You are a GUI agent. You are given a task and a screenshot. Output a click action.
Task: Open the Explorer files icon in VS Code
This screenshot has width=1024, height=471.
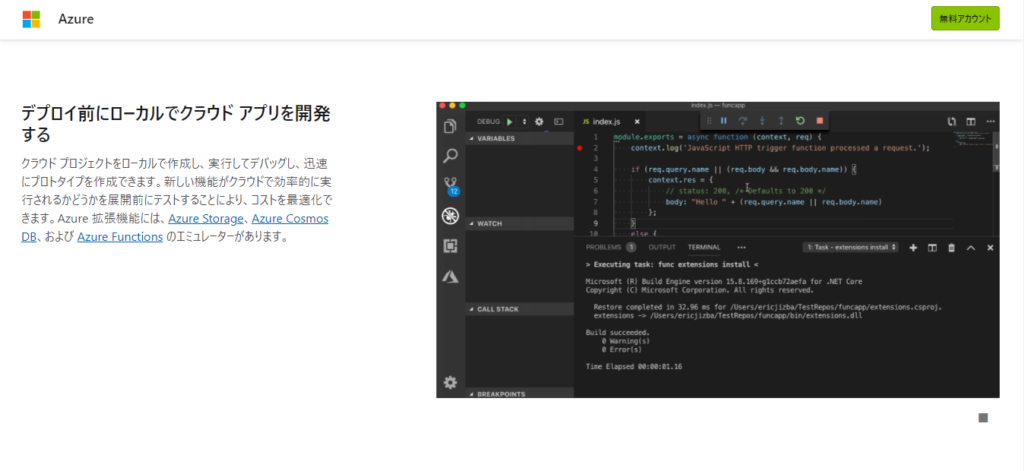pyautogui.click(x=450, y=126)
